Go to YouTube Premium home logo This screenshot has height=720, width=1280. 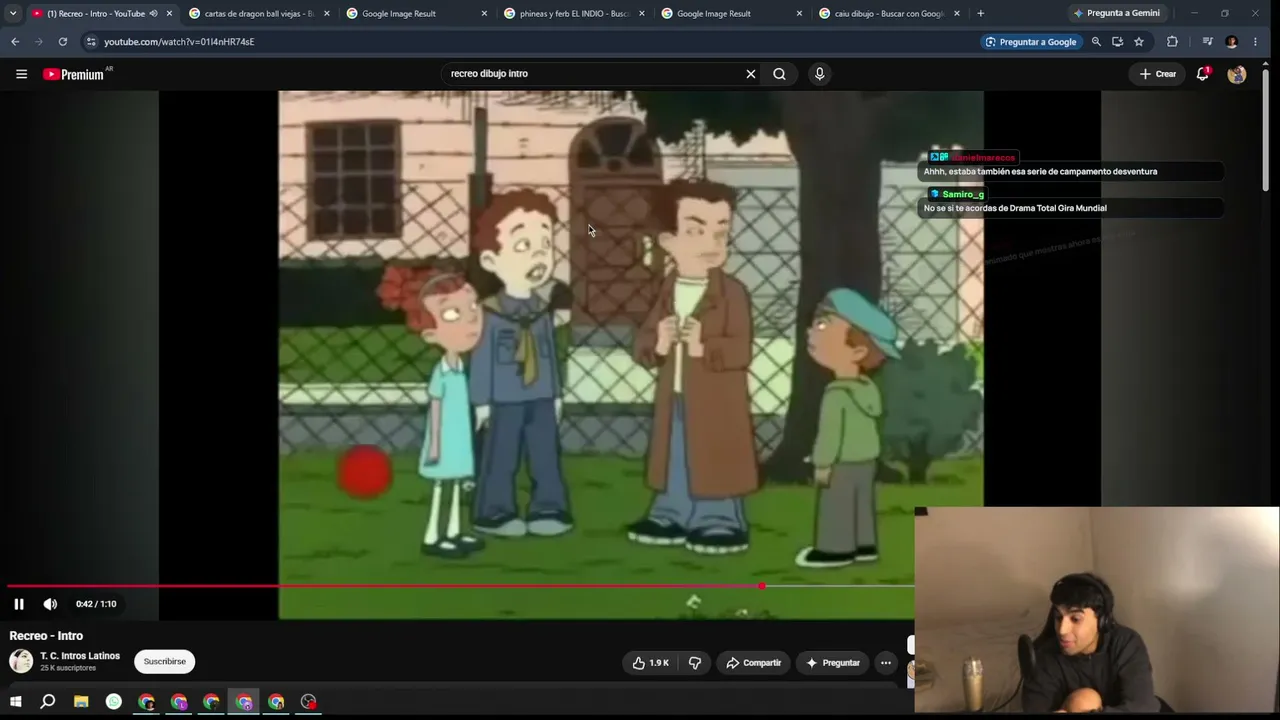[73, 74]
